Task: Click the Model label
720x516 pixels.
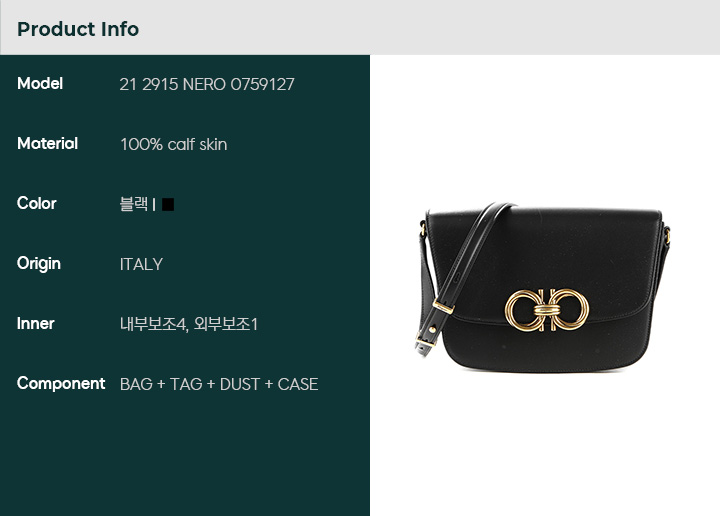Action: coord(40,84)
